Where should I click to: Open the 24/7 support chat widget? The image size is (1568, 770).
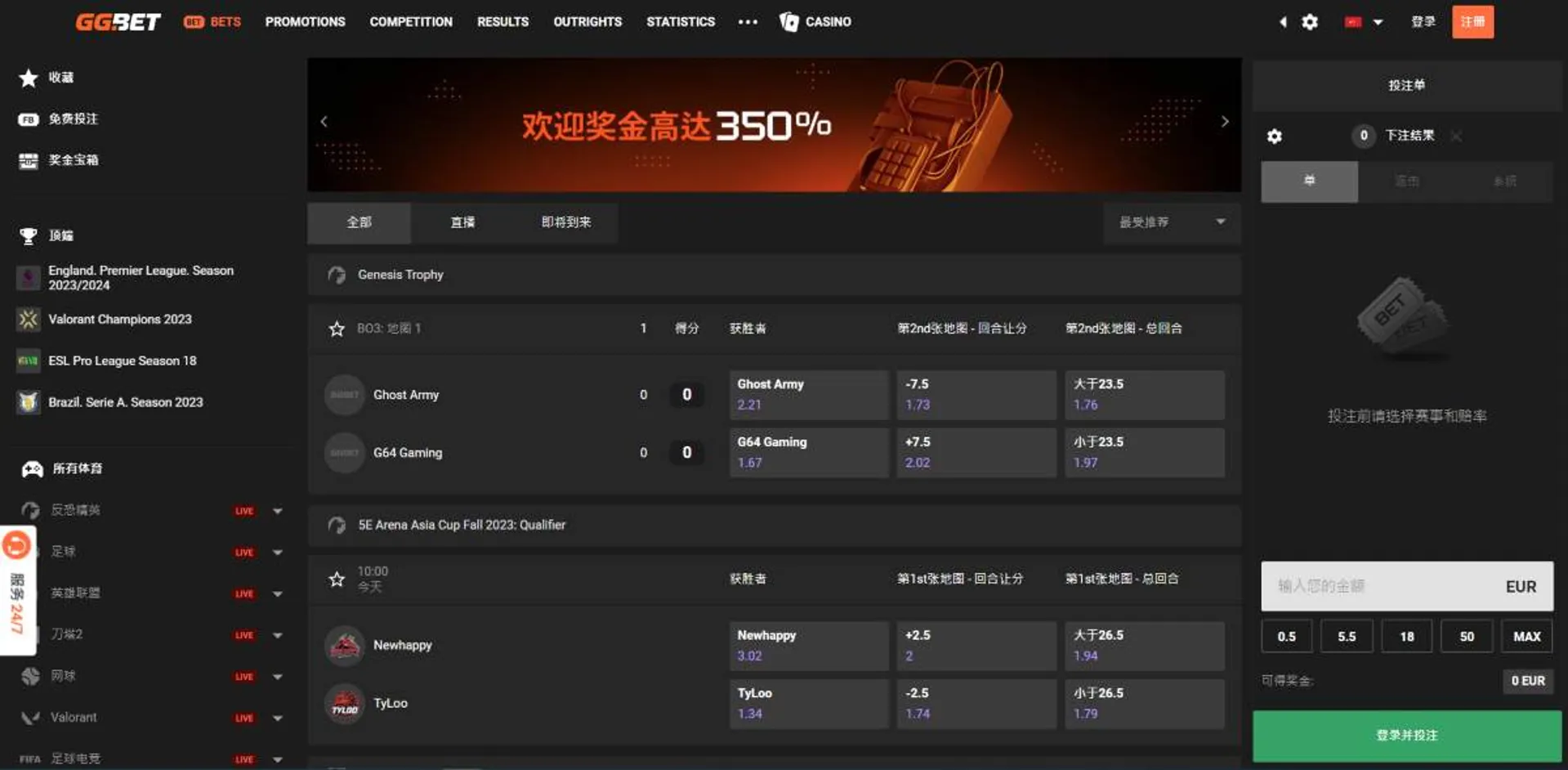[17, 592]
